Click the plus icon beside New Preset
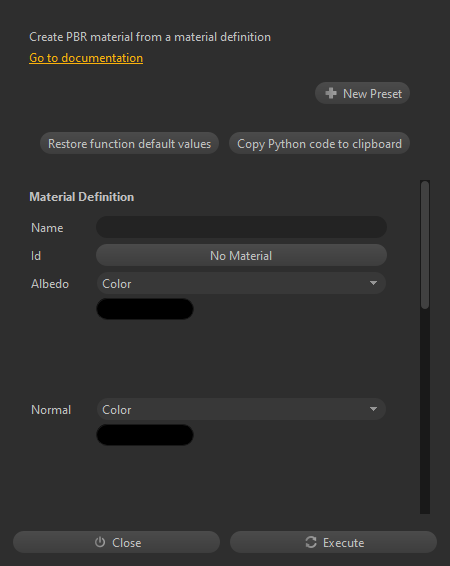 point(331,93)
